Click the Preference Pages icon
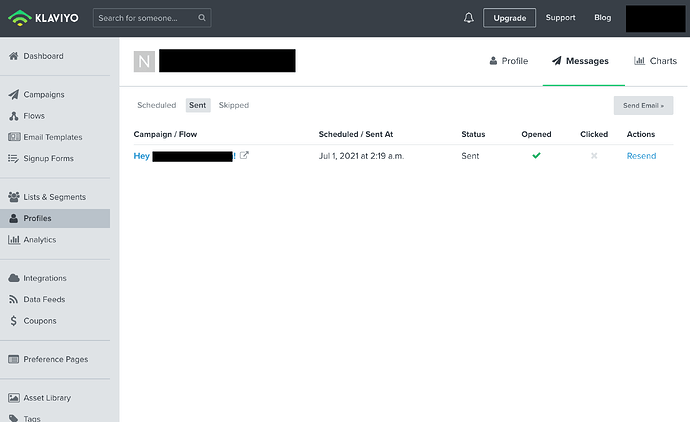The width and height of the screenshot is (690, 422). pos(14,359)
